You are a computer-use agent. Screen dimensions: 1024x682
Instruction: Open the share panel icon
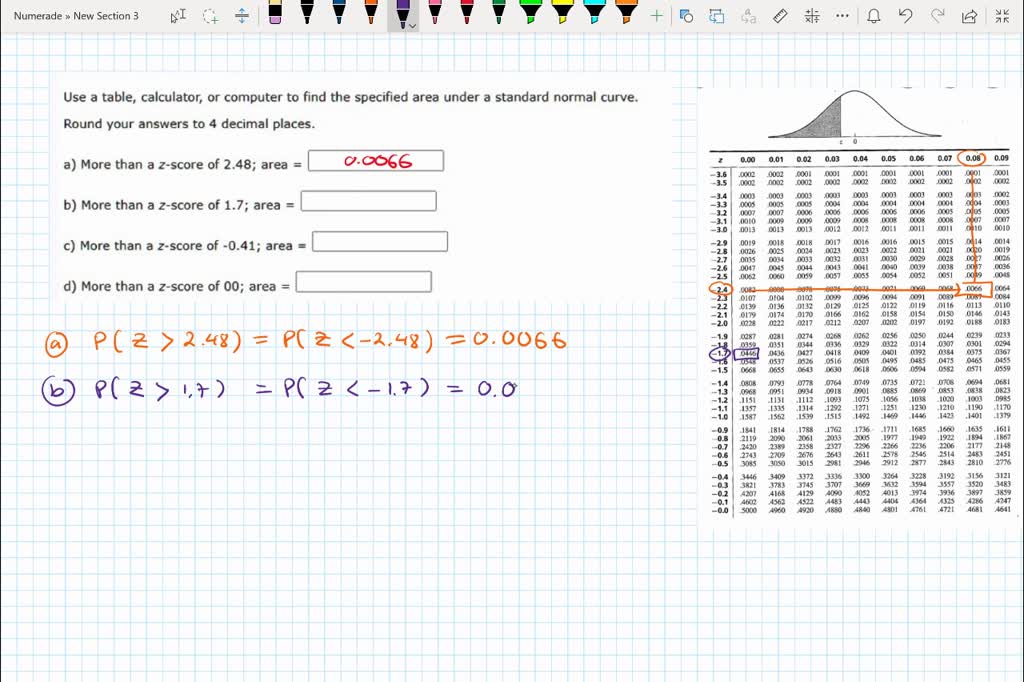point(968,15)
